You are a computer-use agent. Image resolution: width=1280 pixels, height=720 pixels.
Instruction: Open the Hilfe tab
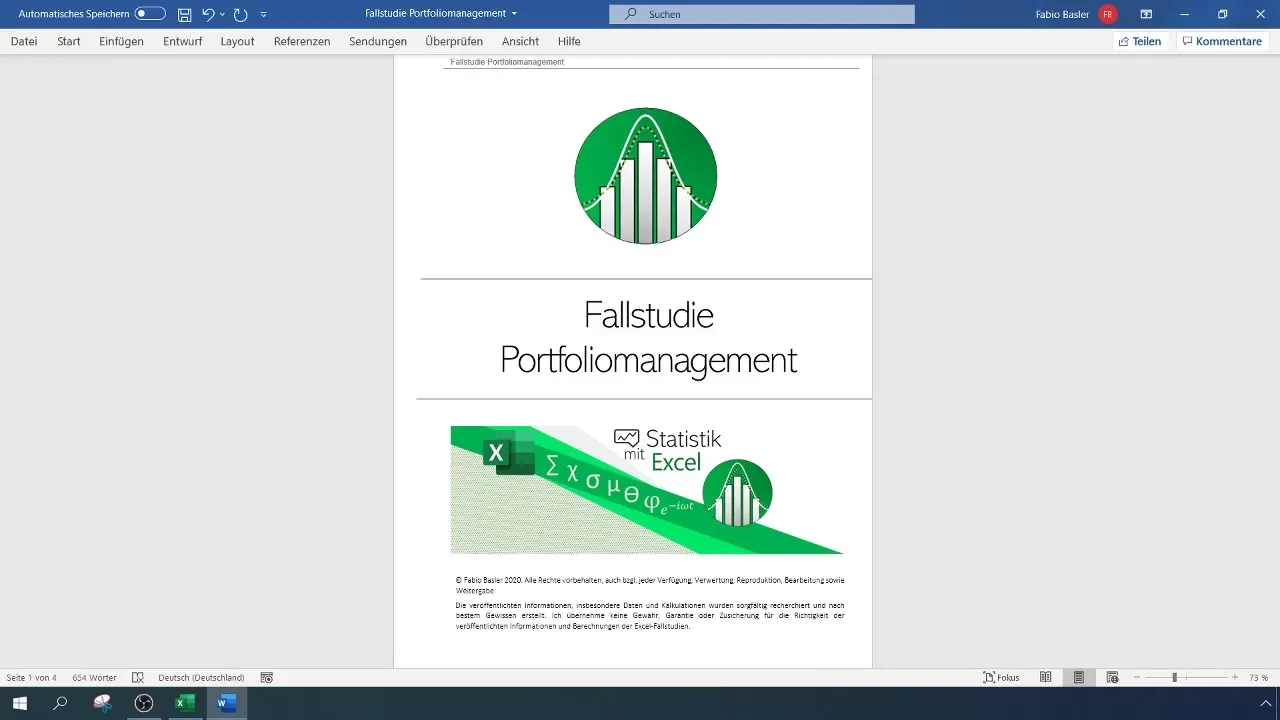pos(569,41)
